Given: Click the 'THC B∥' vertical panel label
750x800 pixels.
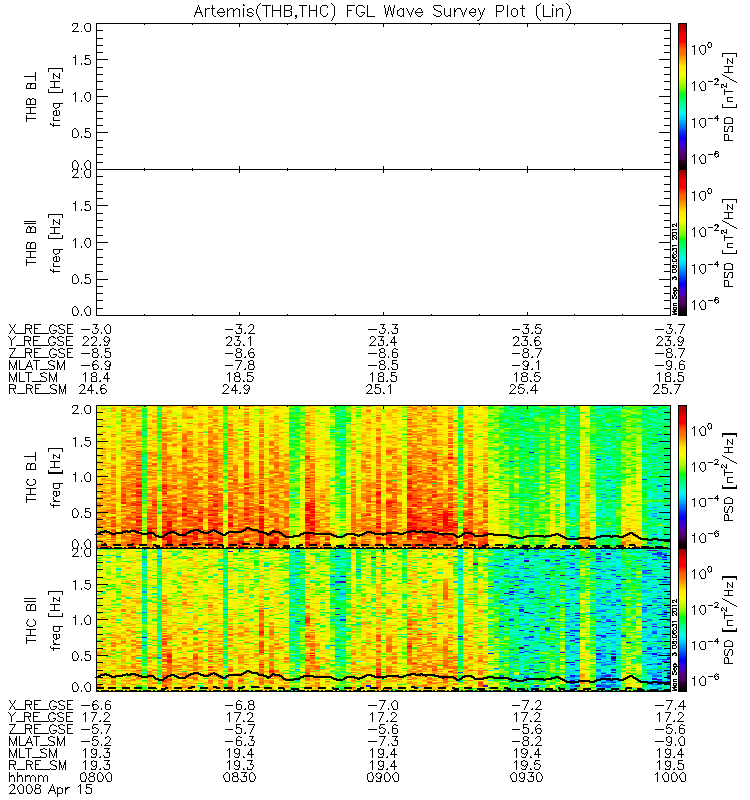Looking at the screenshot, I should (x=31, y=621).
